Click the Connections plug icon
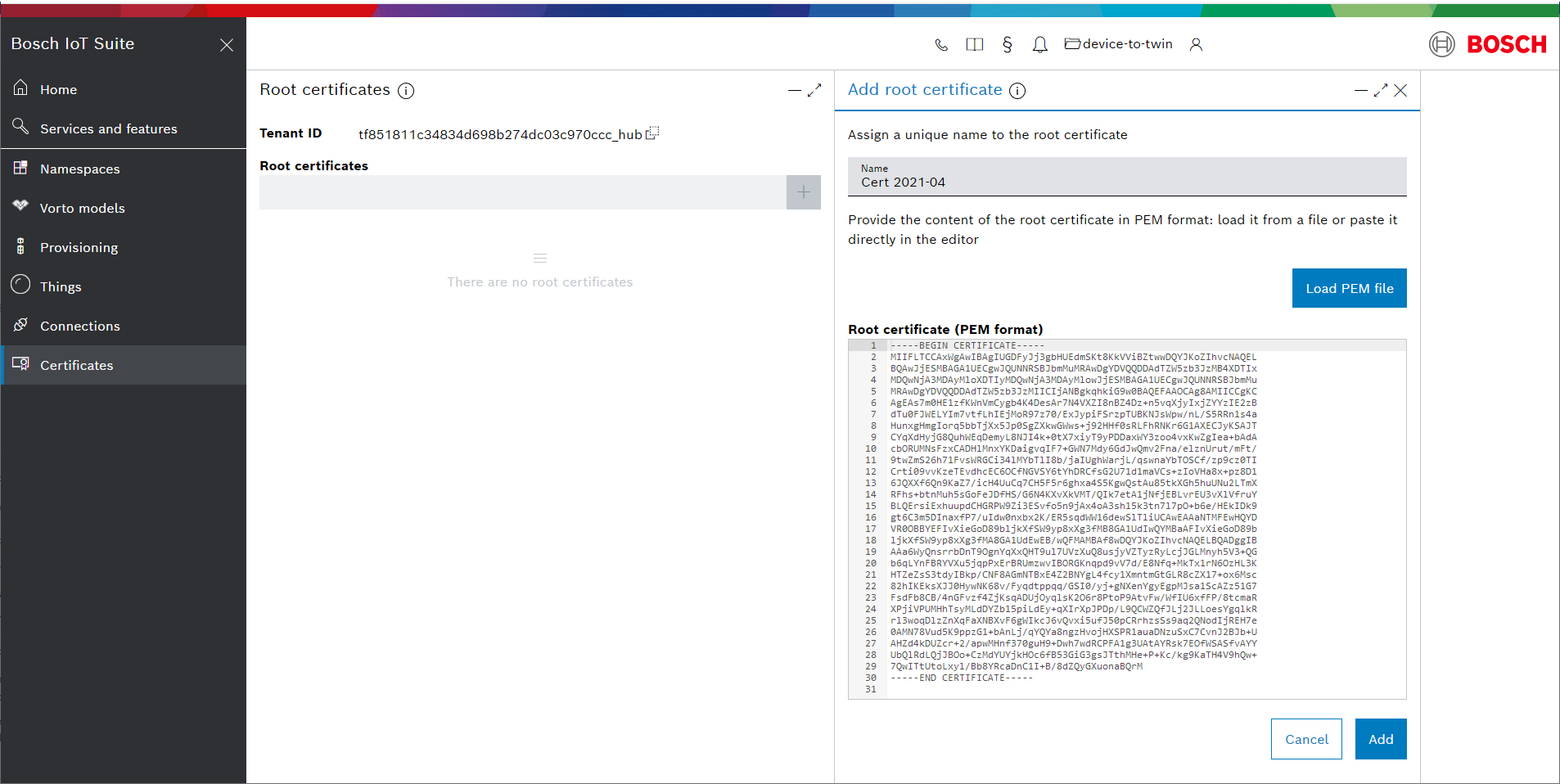 (20, 324)
